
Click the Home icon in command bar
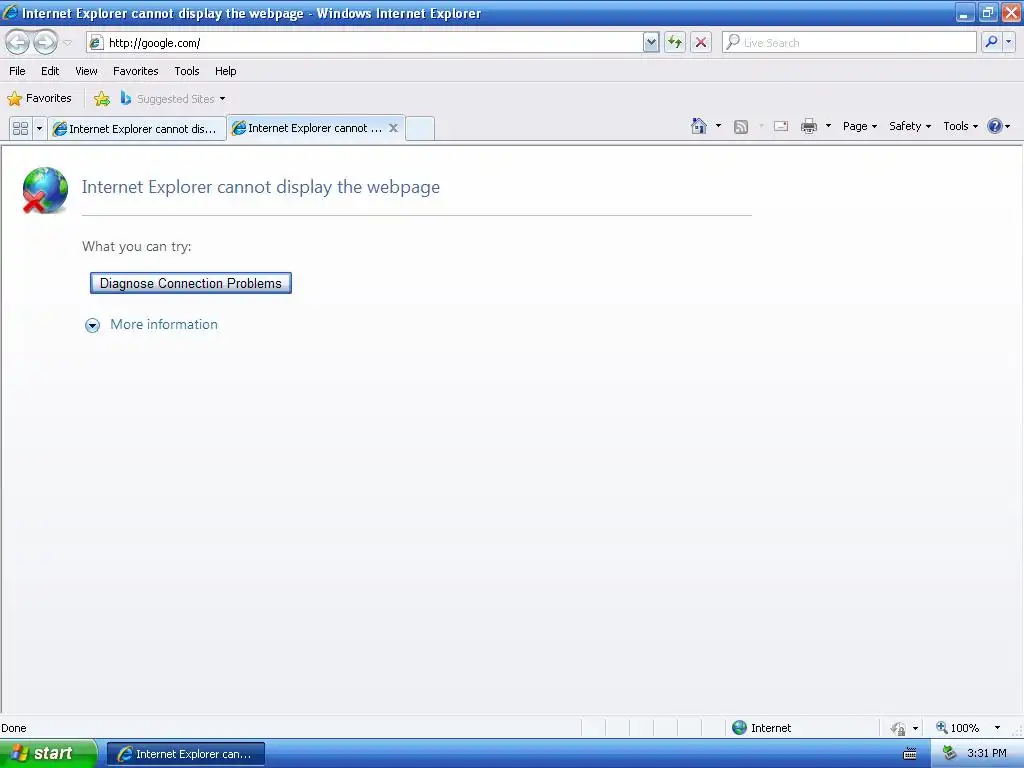click(699, 126)
